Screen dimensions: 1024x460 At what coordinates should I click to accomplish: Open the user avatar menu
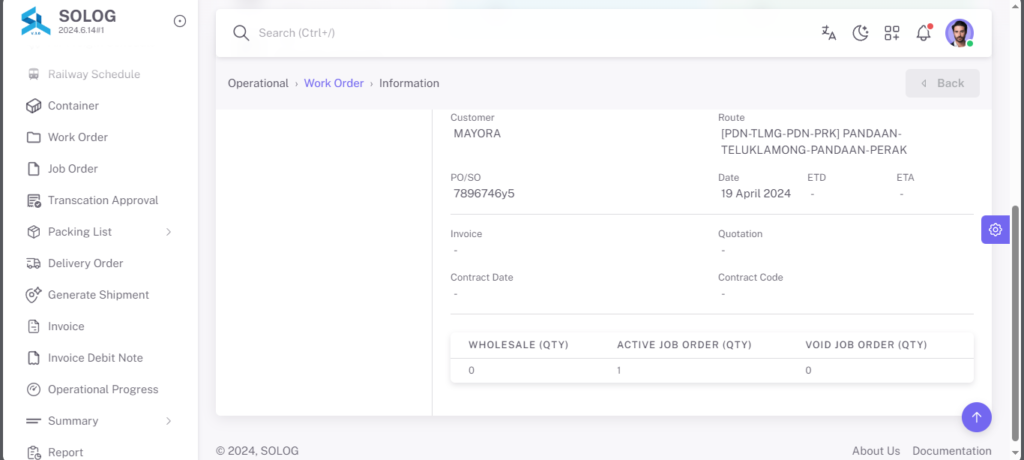pyautogui.click(x=959, y=33)
